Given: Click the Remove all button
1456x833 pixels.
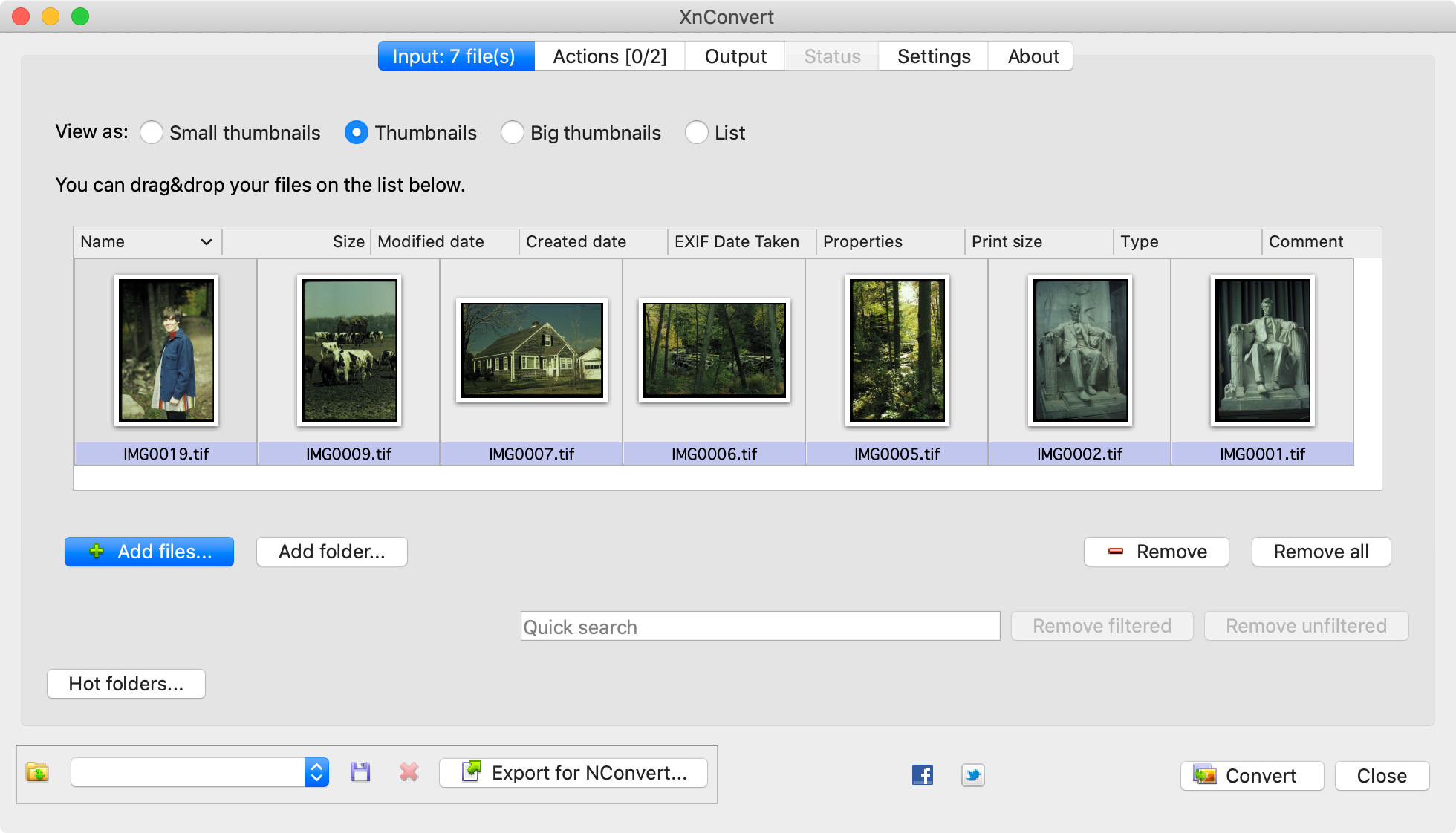Looking at the screenshot, I should tap(1322, 552).
